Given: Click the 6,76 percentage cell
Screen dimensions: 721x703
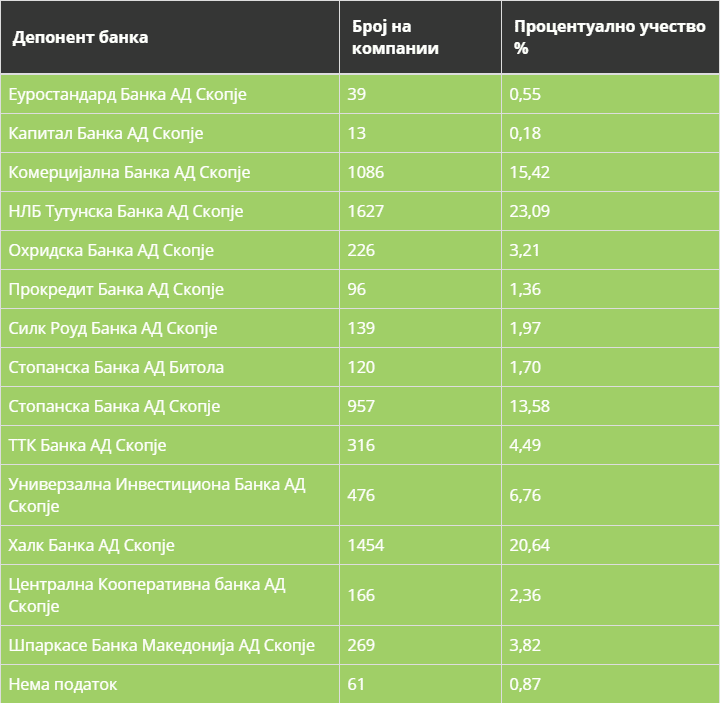Looking at the screenshot, I should tap(611, 495).
